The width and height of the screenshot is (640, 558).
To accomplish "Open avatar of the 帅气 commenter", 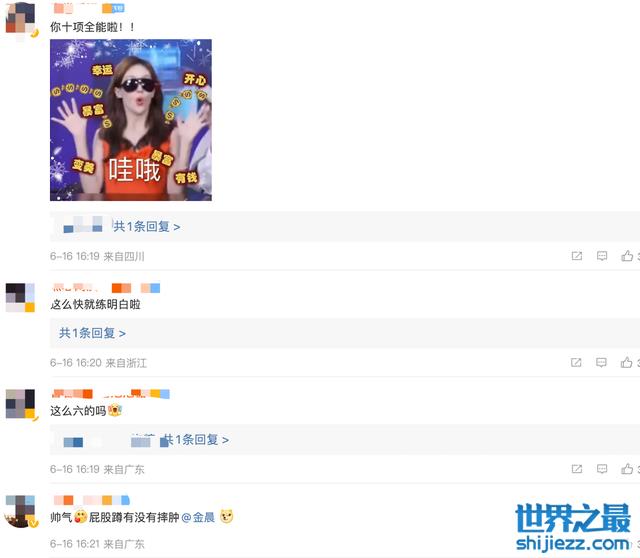I will [x=20, y=511].
